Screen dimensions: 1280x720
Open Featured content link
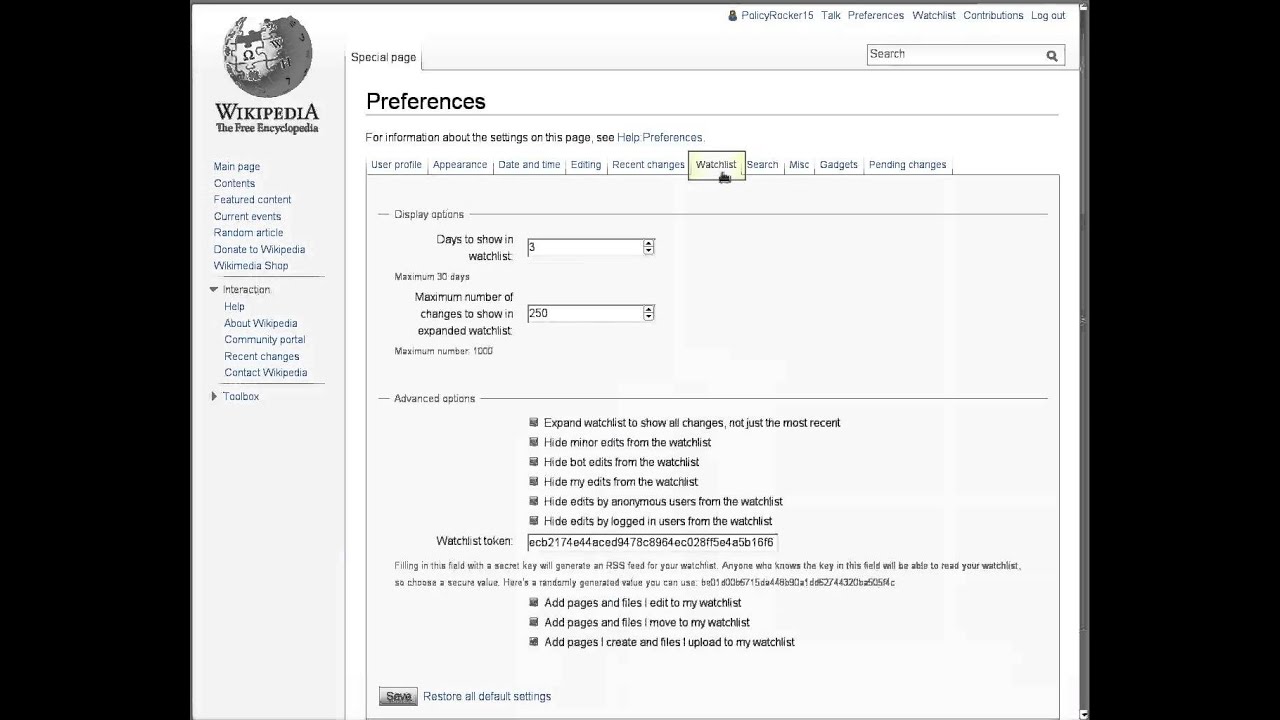coord(252,200)
